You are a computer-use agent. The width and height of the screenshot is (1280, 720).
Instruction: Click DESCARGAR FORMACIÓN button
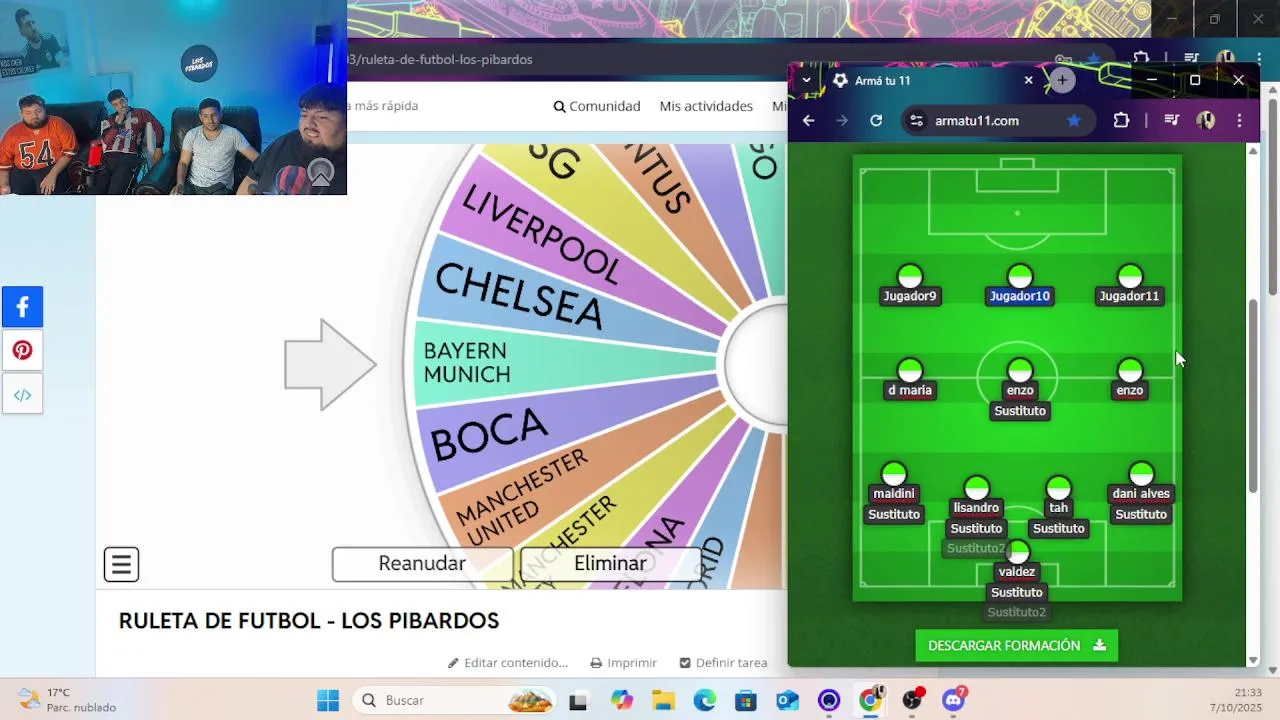1016,646
